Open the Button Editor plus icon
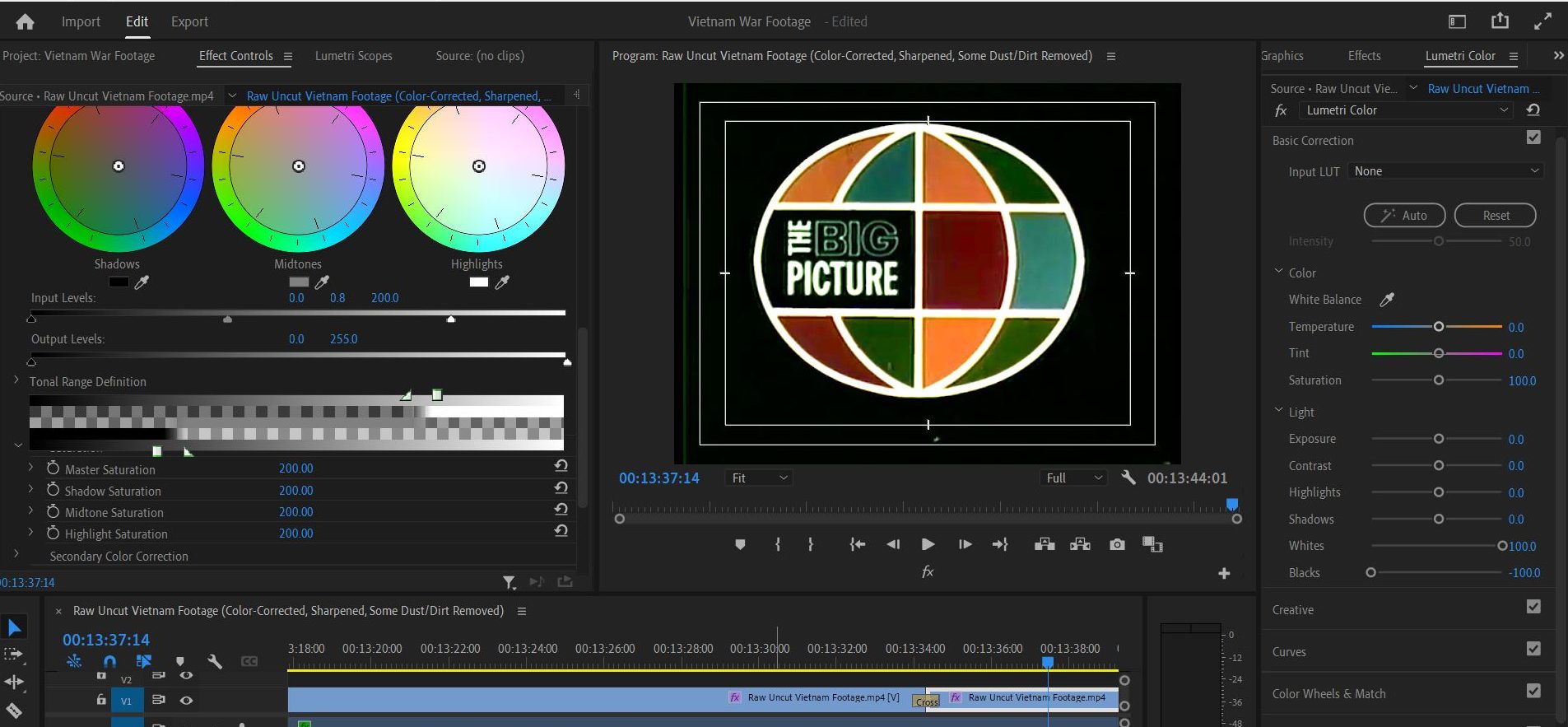The image size is (1568, 727). (x=1224, y=573)
